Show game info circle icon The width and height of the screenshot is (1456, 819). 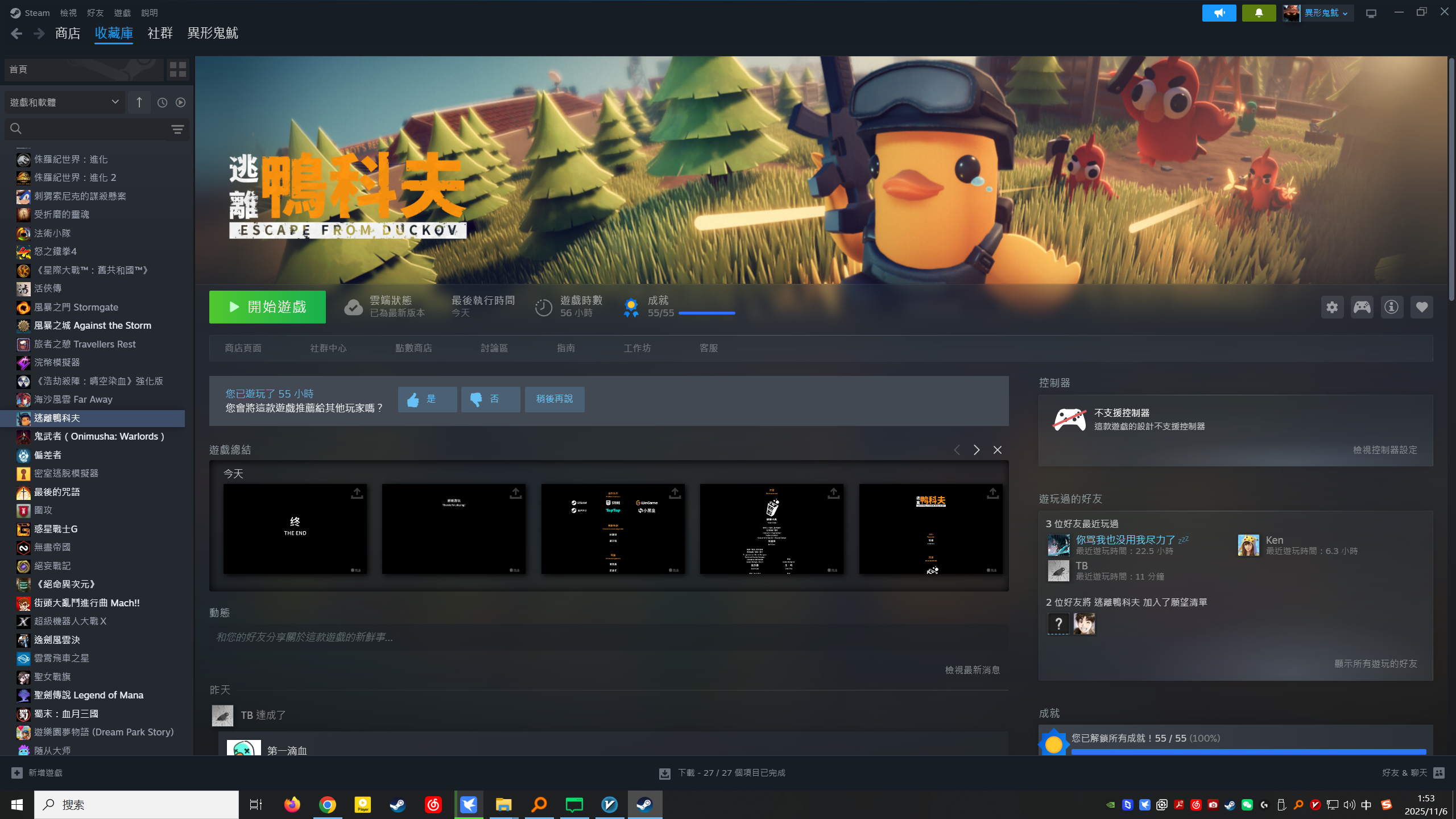pos(1392,307)
